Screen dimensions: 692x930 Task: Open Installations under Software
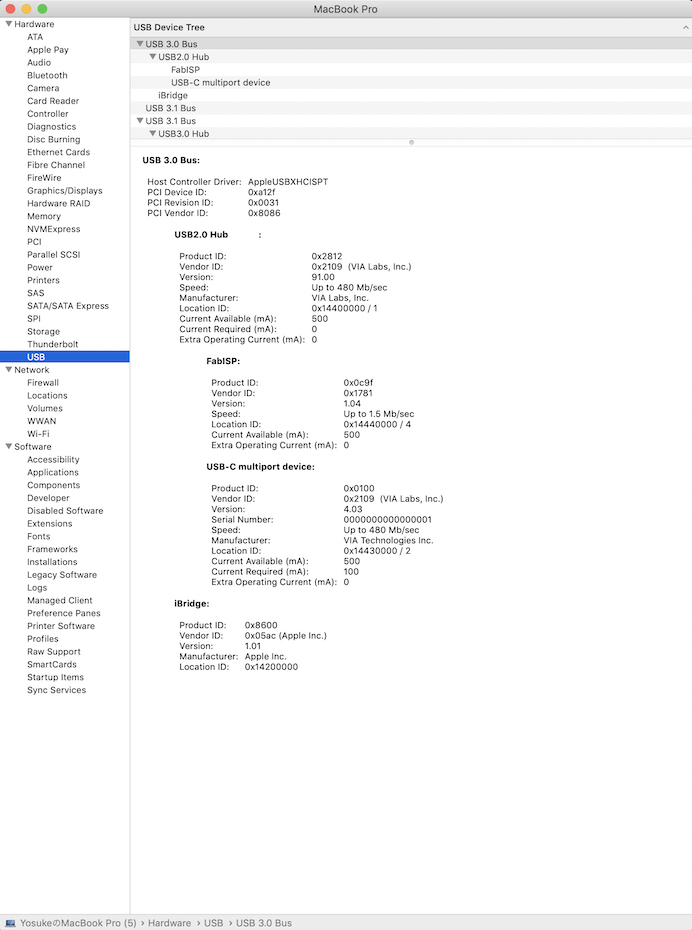click(x=52, y=562)
